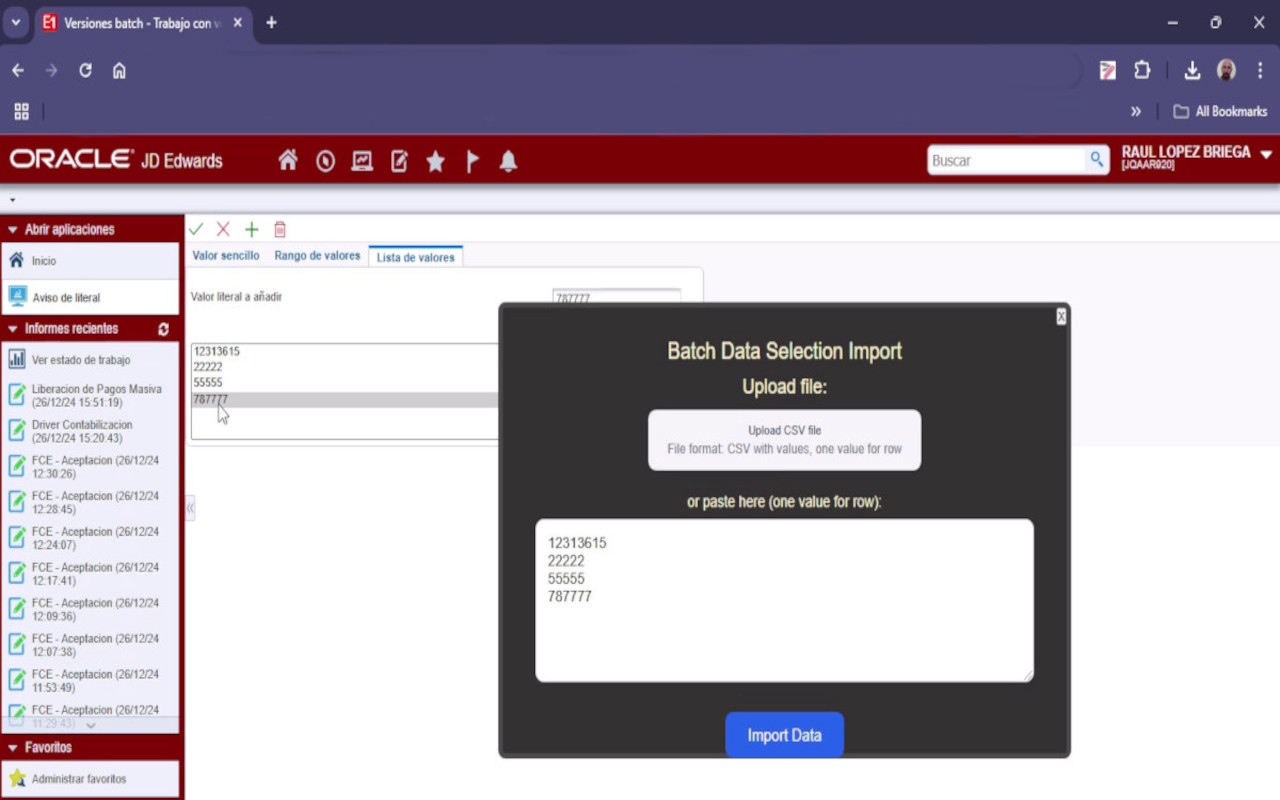The height and width of the screenshot is (800, 1280).
Task: Select the flag icon in the header
Action: coord(472,160)
